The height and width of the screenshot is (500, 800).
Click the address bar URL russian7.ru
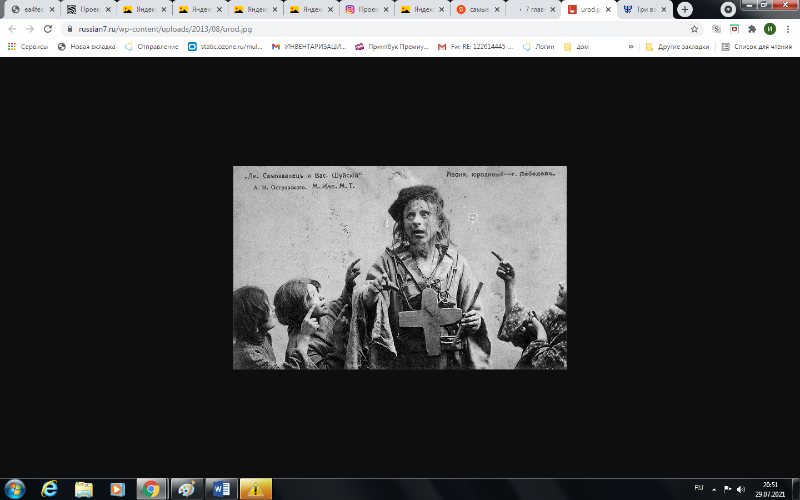click(165, 29)
